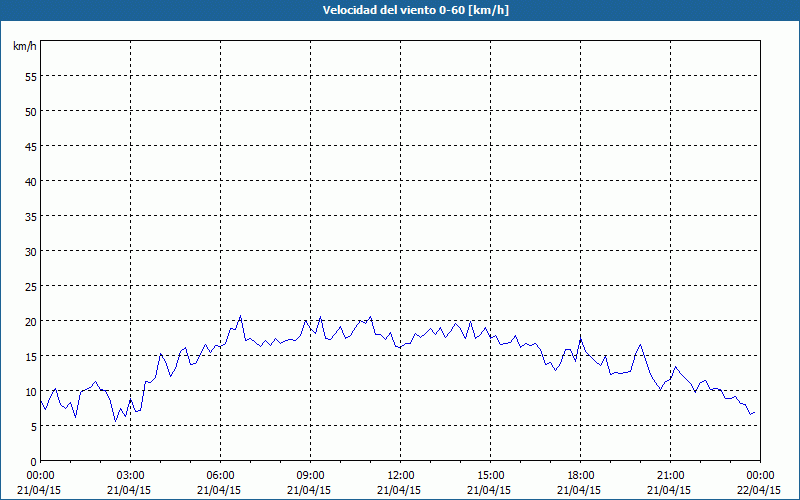Click the chart title 'Velocidad del viento 0-60'
Viewport: 800px width, 500px height.
coord(400,10)
